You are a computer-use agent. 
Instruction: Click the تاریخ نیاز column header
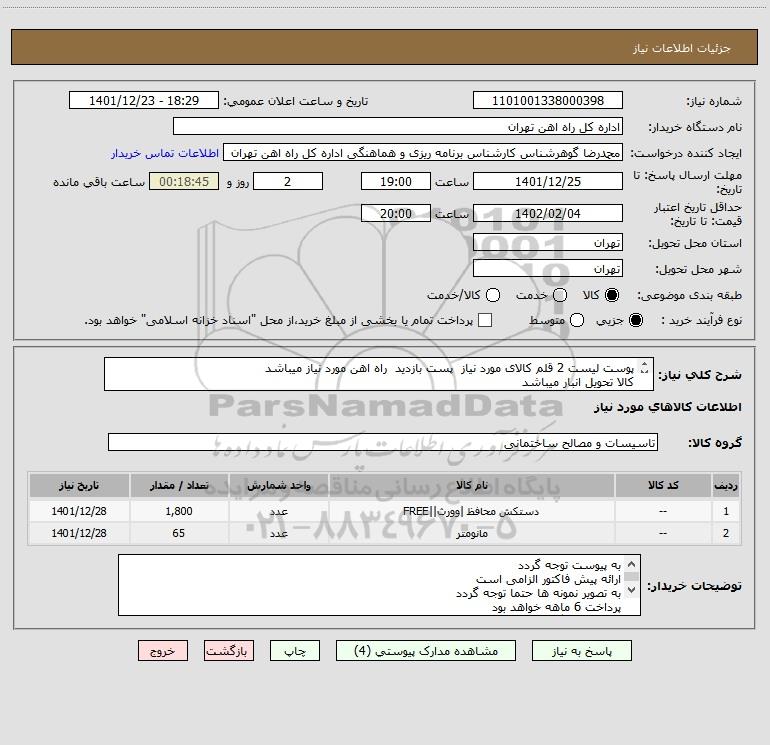coord(79,485)
